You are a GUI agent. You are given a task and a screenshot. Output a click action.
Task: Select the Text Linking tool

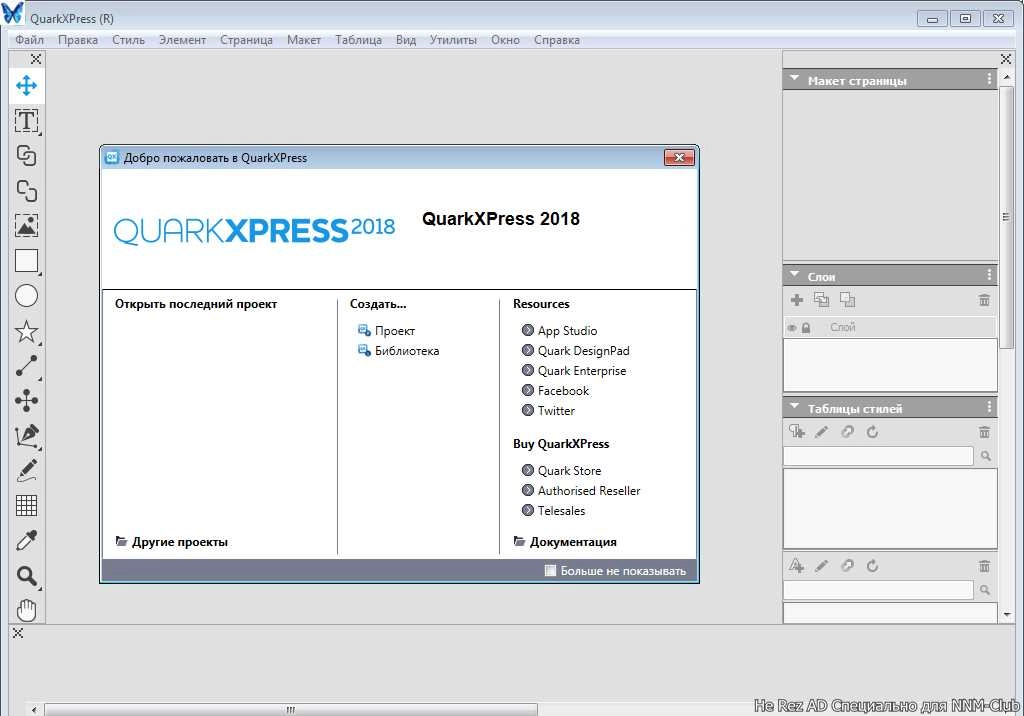[26, 155]
